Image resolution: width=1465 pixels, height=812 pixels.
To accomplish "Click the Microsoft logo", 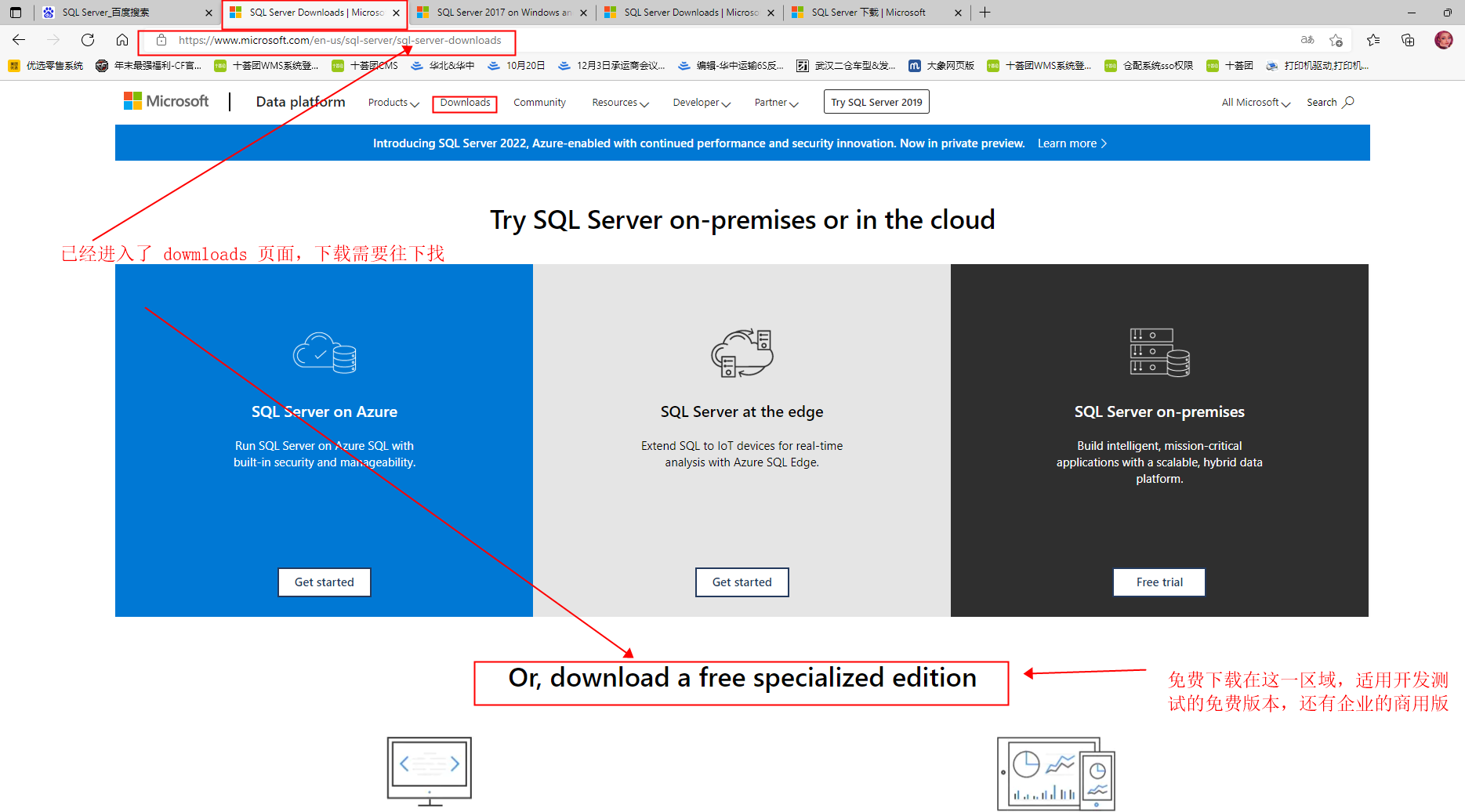I will pyautogui.click(x=166, y=101).
